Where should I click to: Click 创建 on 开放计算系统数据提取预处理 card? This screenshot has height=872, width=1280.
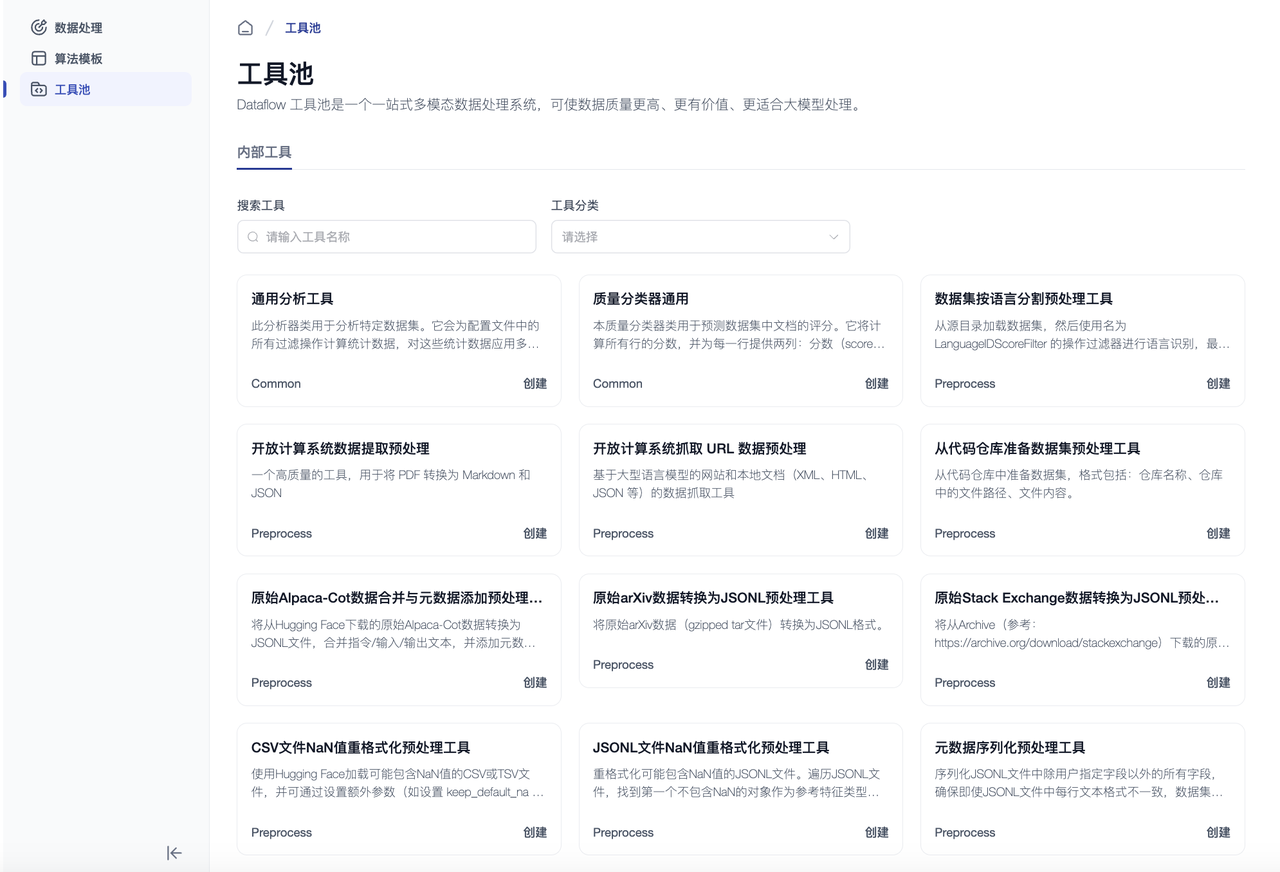pyautogui.click(x=535, y=533)
